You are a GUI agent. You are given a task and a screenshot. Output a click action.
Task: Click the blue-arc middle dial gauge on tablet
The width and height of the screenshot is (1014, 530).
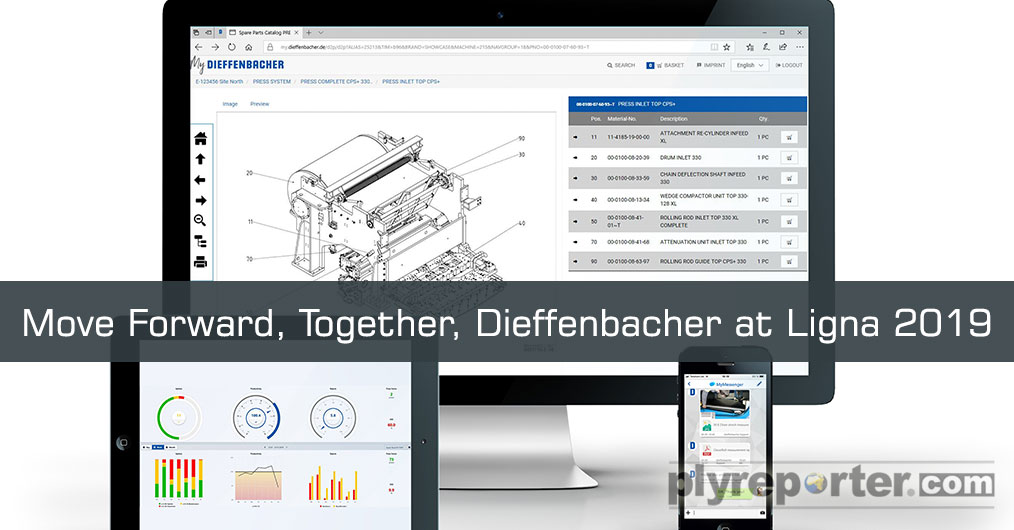tap(256, 418)
